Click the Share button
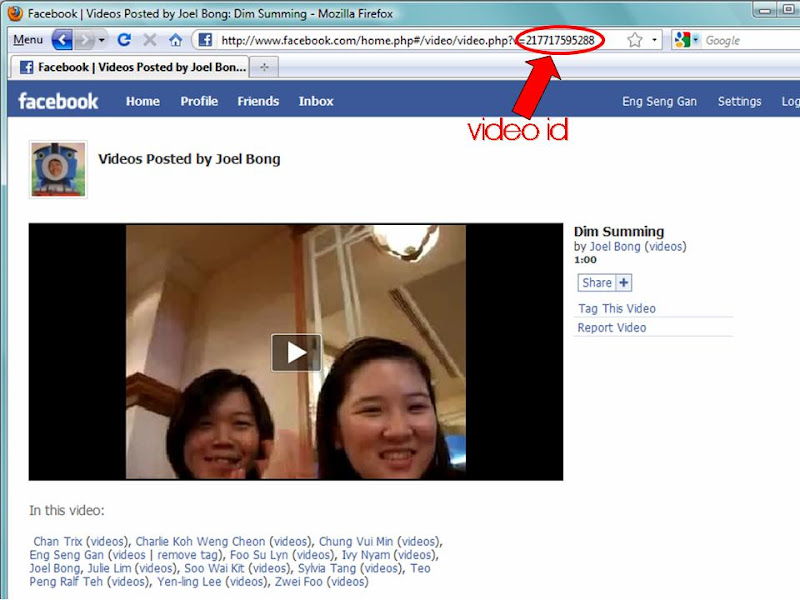This screenshot has width=800, height=600. [597, 283]
